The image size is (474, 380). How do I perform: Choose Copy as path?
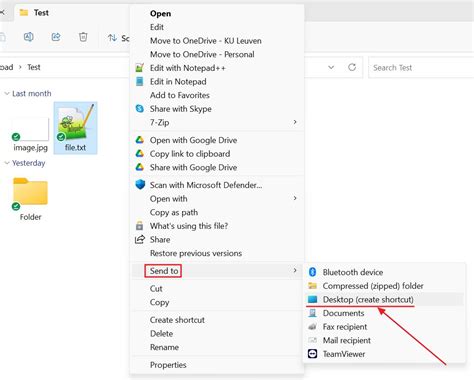pyautogui.click(x=174, y=212)
